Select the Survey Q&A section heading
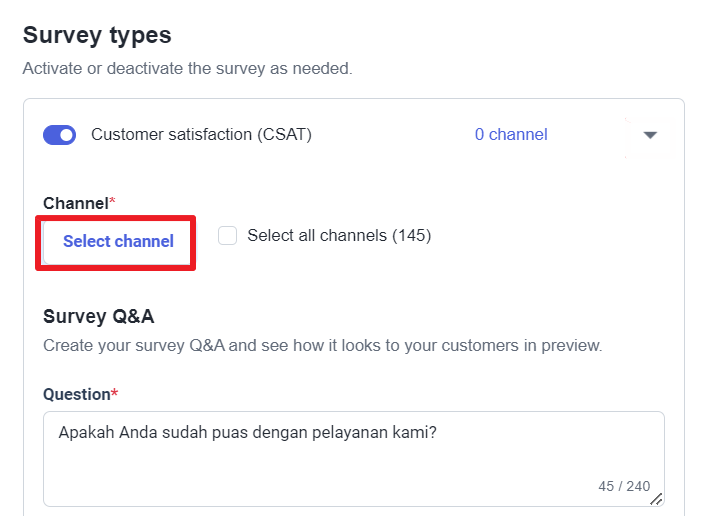This screenshot has width=709, height=516. pyautogui.click(x=98, y=317)
